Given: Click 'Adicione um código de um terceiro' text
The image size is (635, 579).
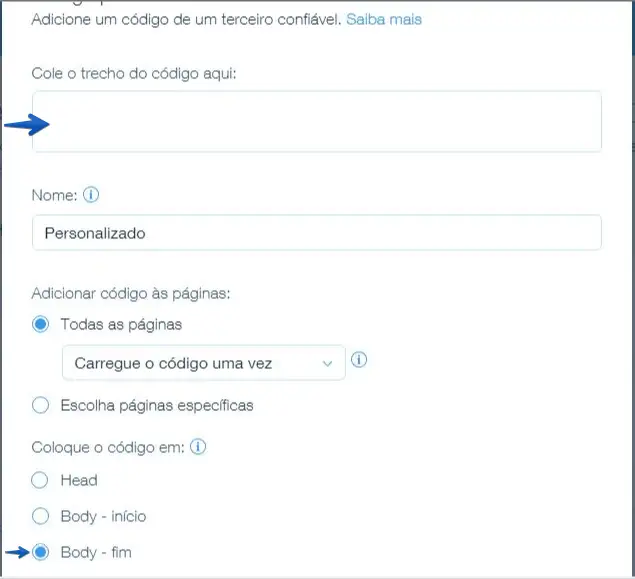Looking at the screenshot, I should (143, 19).
